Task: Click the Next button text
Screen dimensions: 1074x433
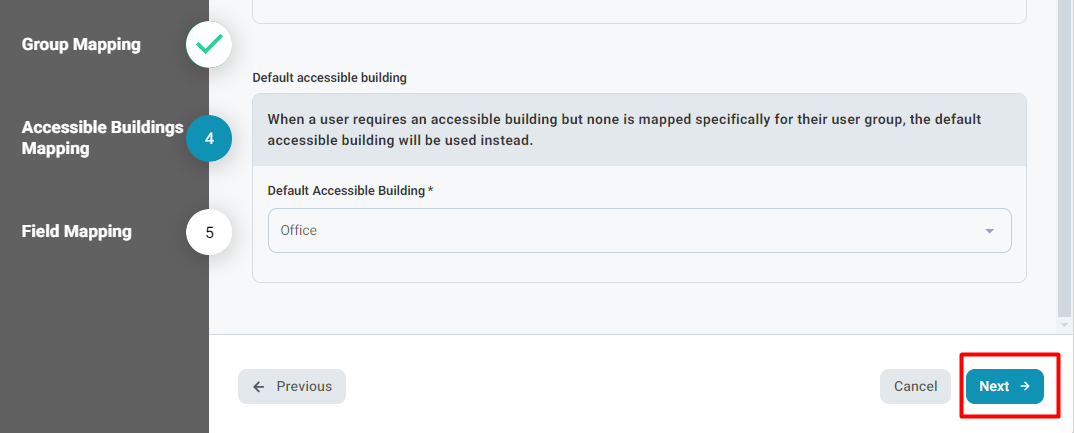Action: click(994, 386)
